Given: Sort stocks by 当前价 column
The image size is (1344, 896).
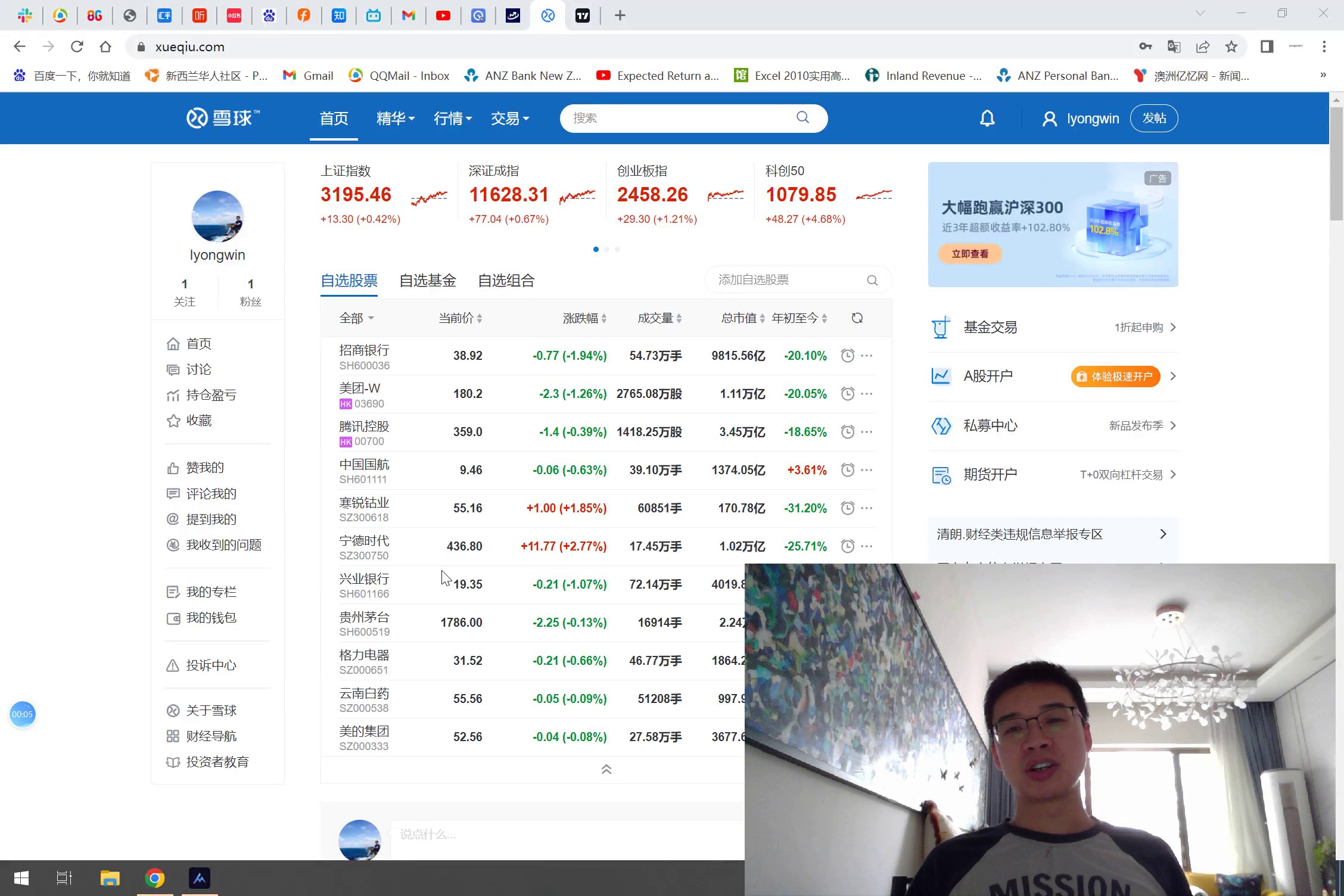Looking at the screenshot, I should pos(460,318).
